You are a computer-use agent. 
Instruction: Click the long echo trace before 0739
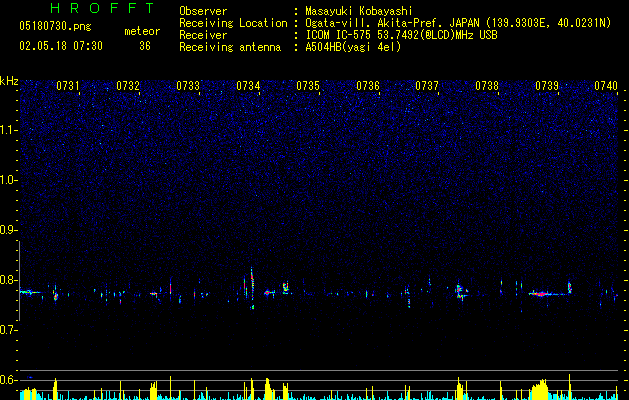(548, 294)
